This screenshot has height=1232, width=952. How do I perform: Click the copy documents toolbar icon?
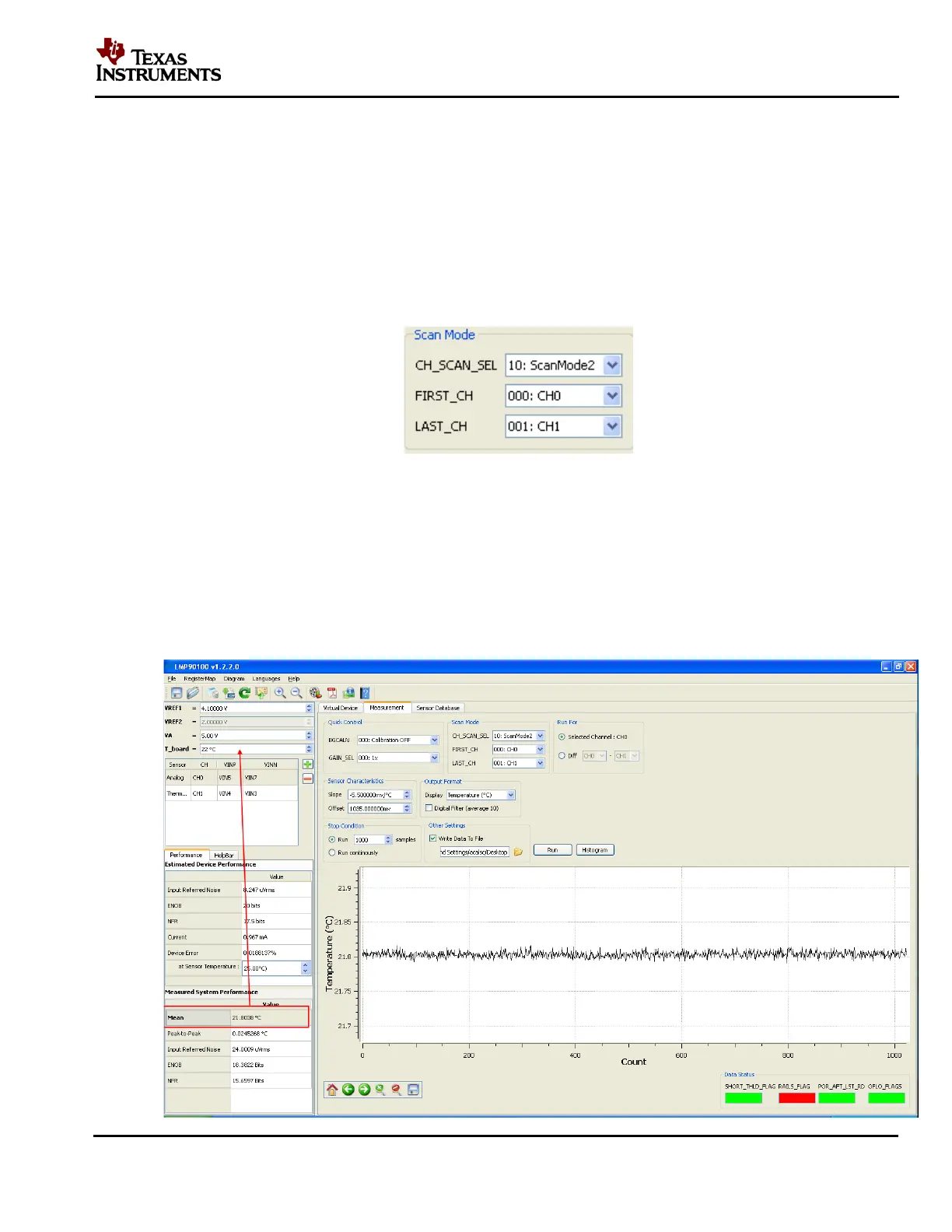(x=212, y=693)
